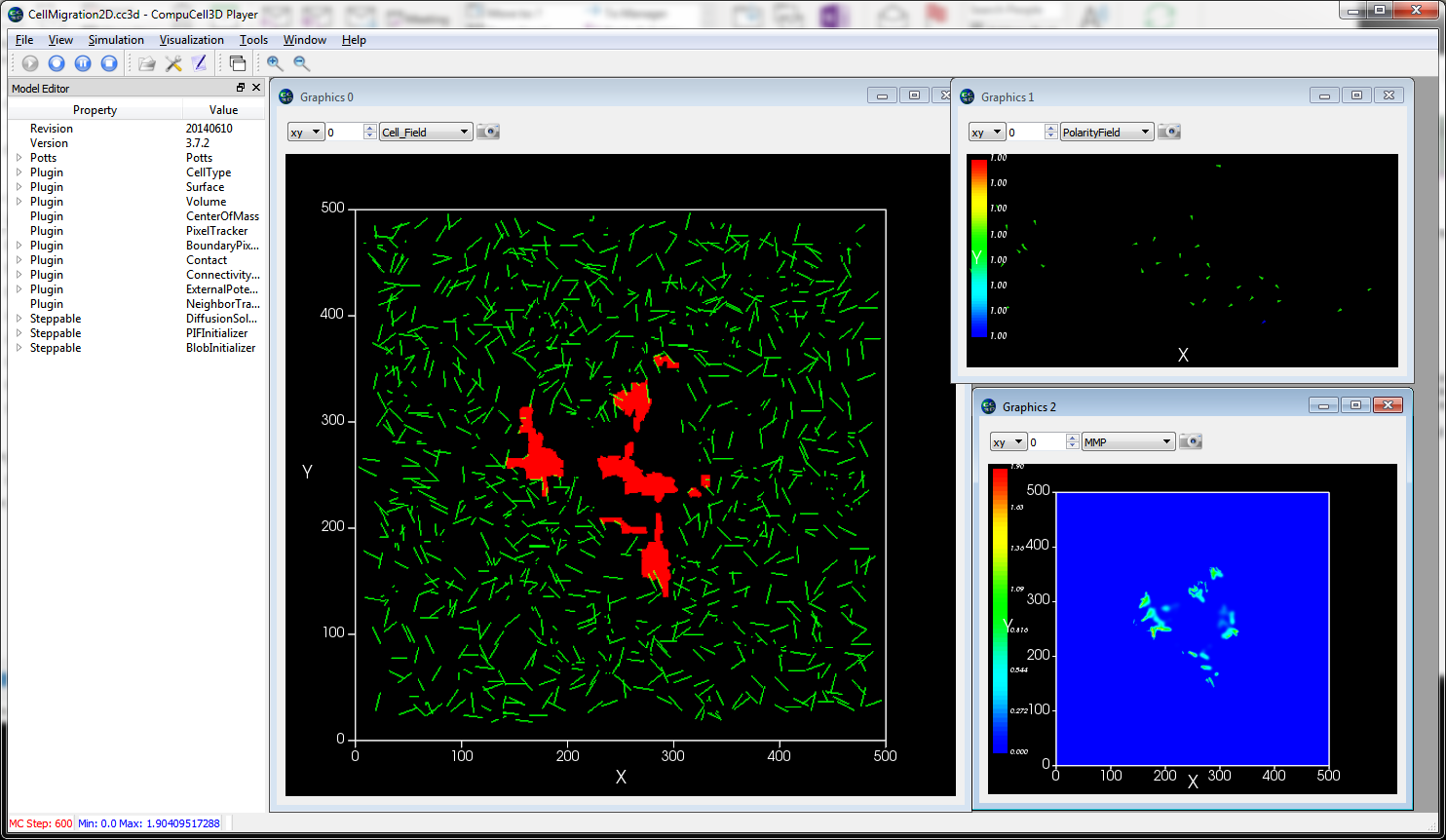Open the Visualization menu
The image size is (1446, 840).
[x=191, y=40]
